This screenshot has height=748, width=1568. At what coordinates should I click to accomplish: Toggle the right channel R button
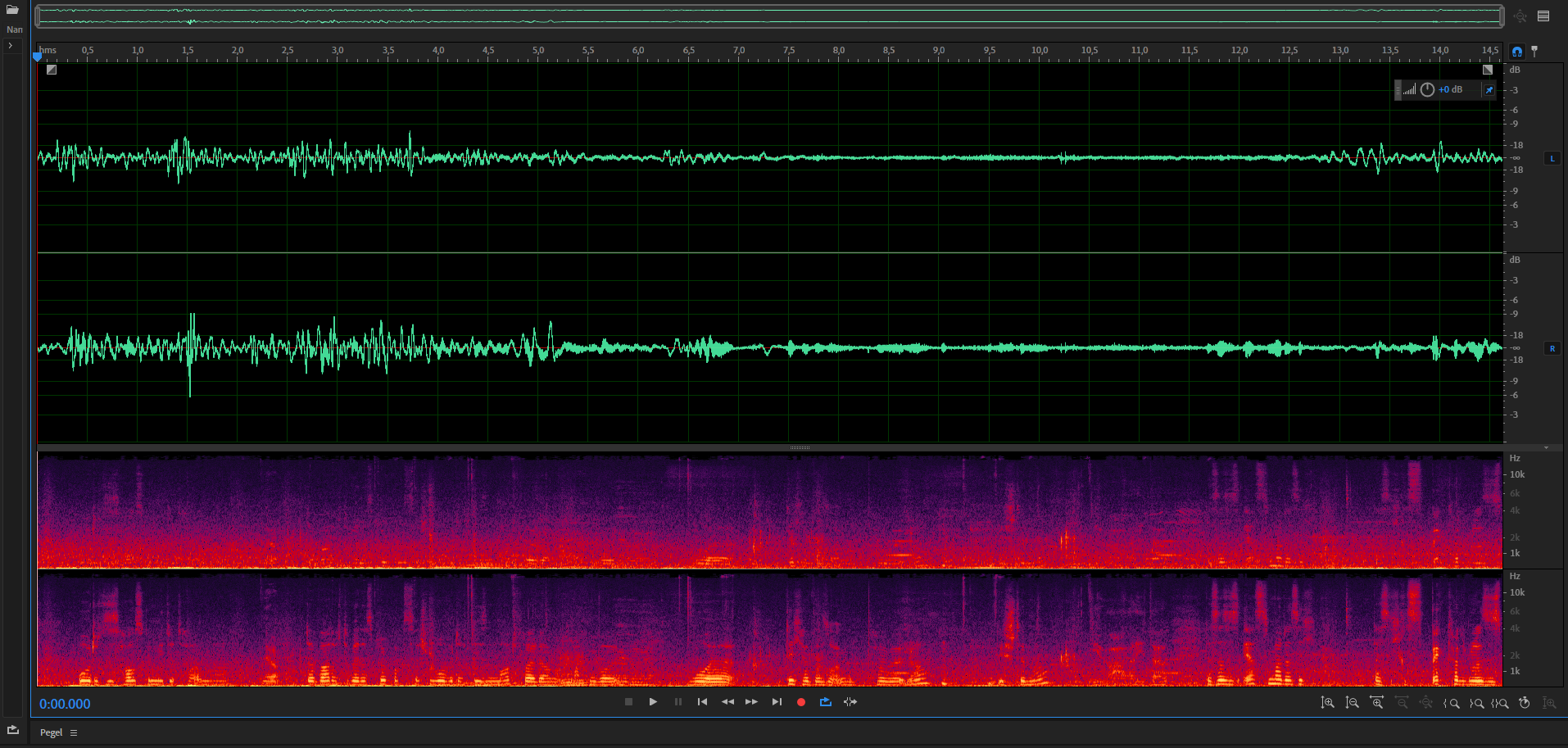[1552, 348]
